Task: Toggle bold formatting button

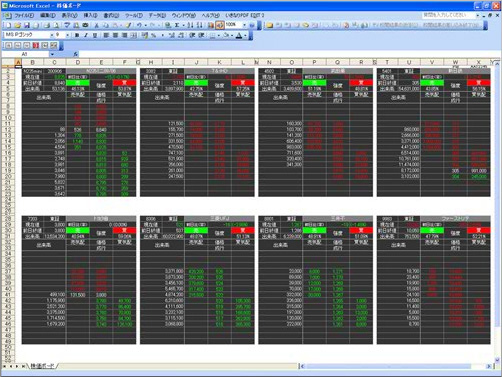Action: click(77, 35)
